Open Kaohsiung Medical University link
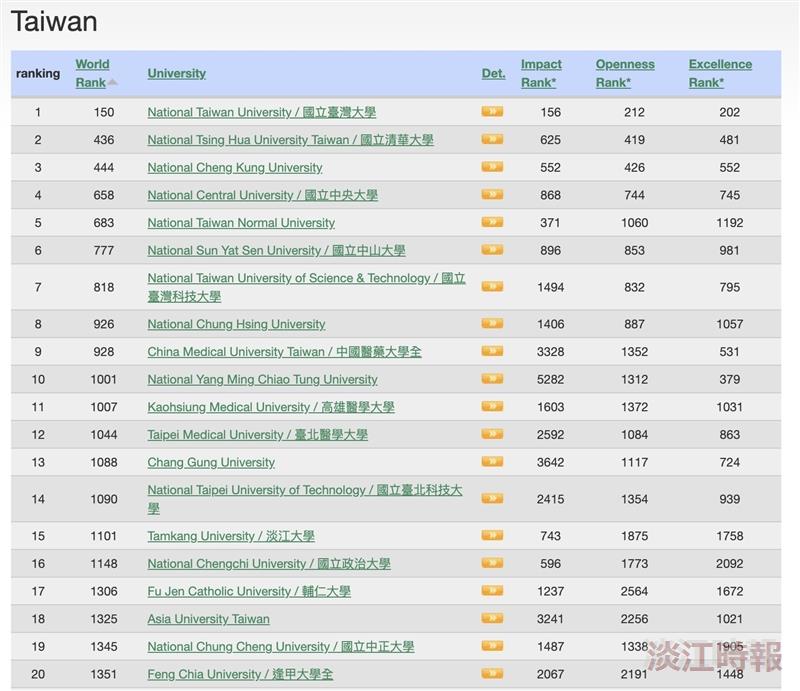The width and height of the screenshot is (800, 691). coord(271,407)
